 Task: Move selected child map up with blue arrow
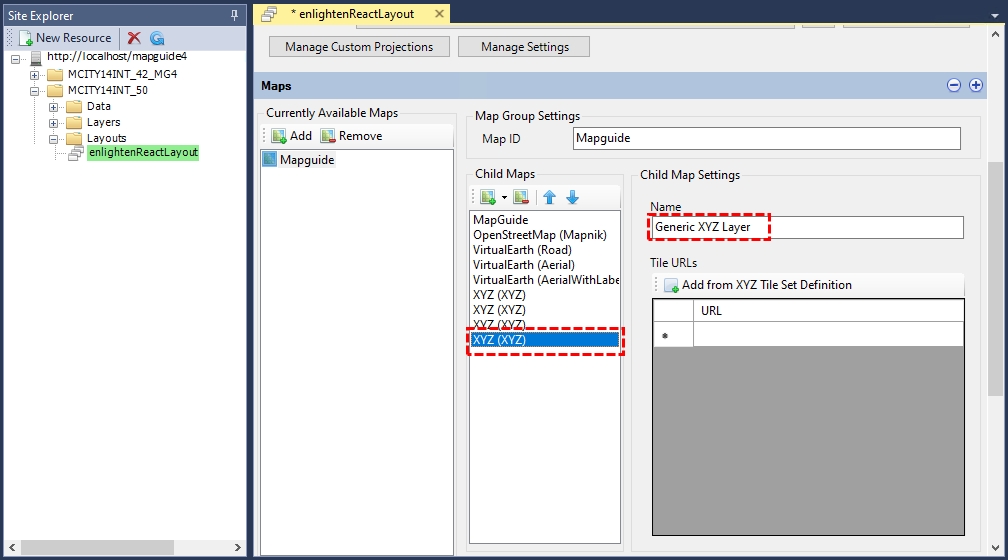point(550,198)
